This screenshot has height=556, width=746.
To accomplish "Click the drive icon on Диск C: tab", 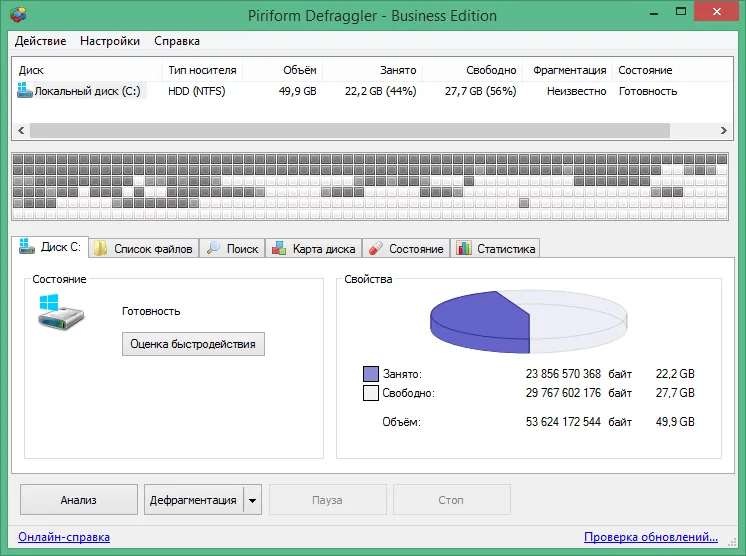I will coord(27,246).
